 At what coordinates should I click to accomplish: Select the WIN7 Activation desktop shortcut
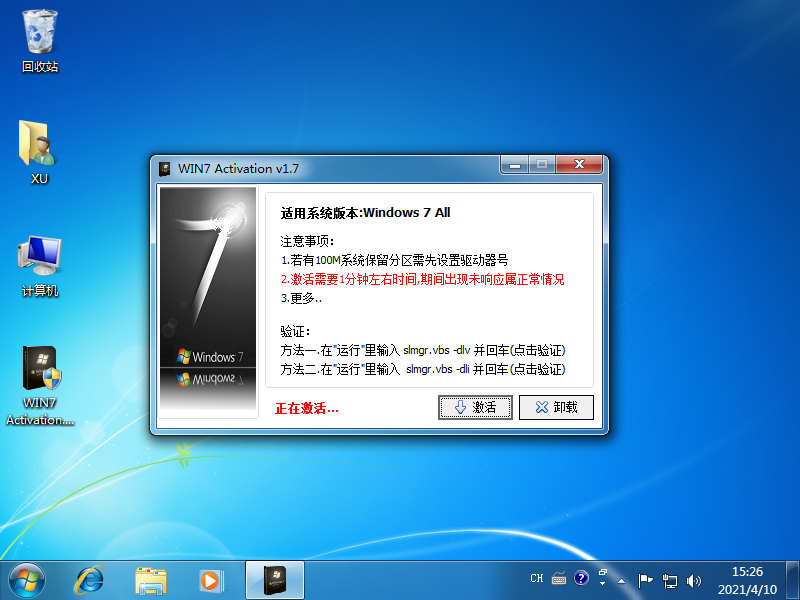40,385
